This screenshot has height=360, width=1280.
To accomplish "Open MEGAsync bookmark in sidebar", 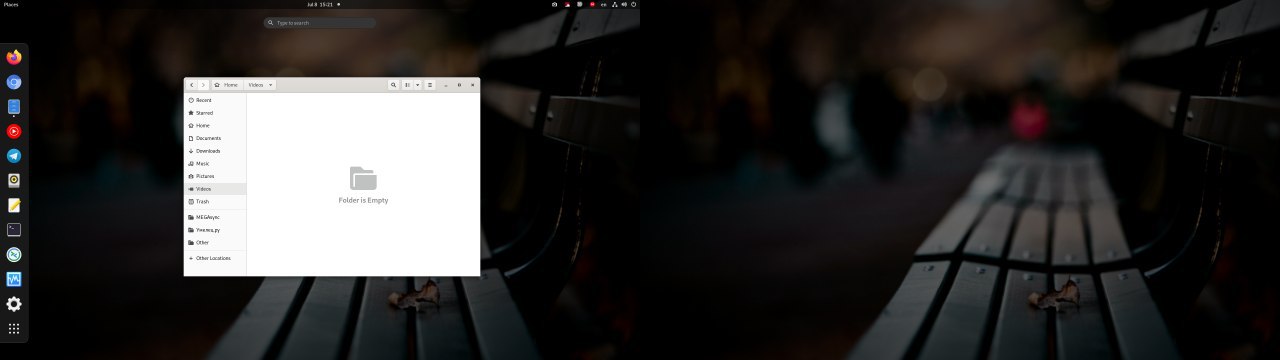I will pos(215,217).
